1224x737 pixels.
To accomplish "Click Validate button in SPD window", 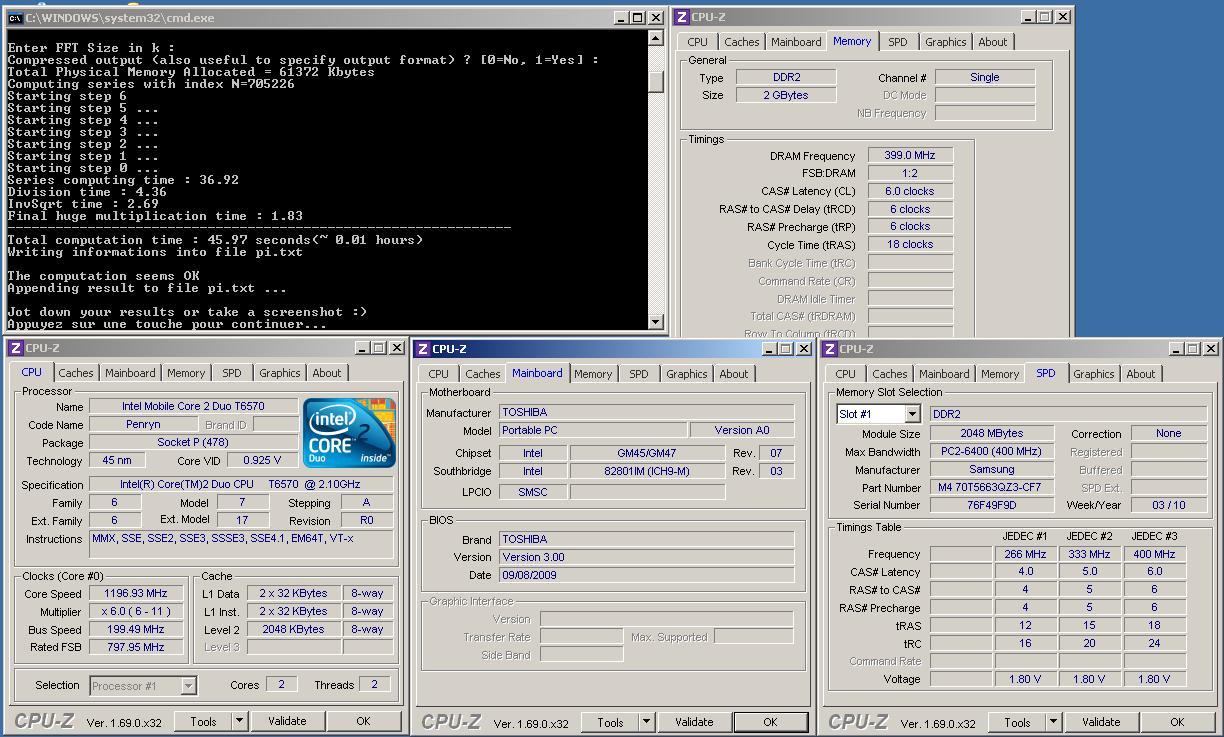I will coord(1101,721).
